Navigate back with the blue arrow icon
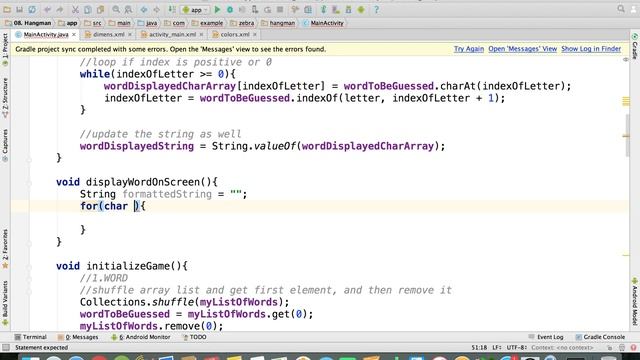 pos(144,9)
